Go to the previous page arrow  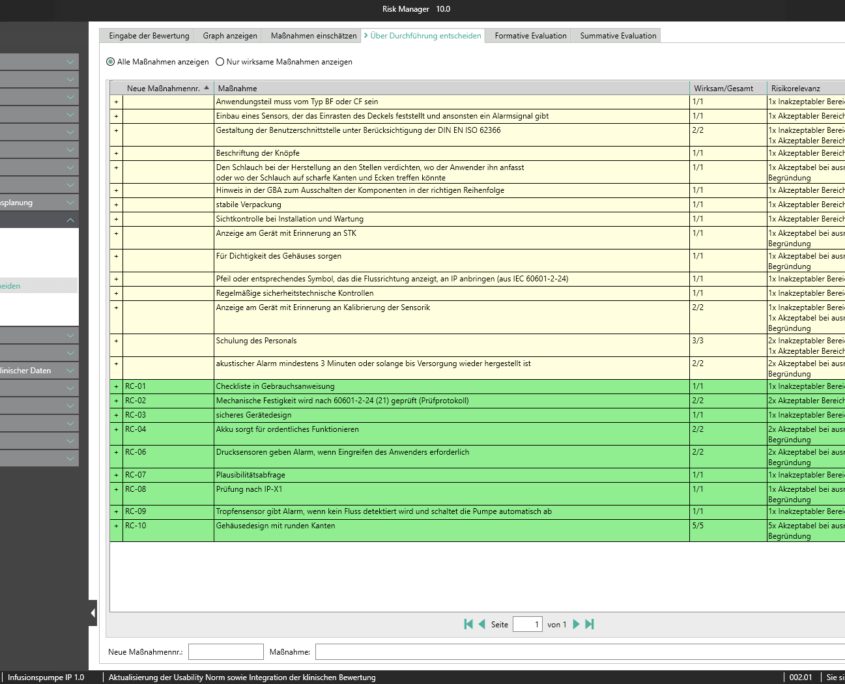tap(482, 625)
